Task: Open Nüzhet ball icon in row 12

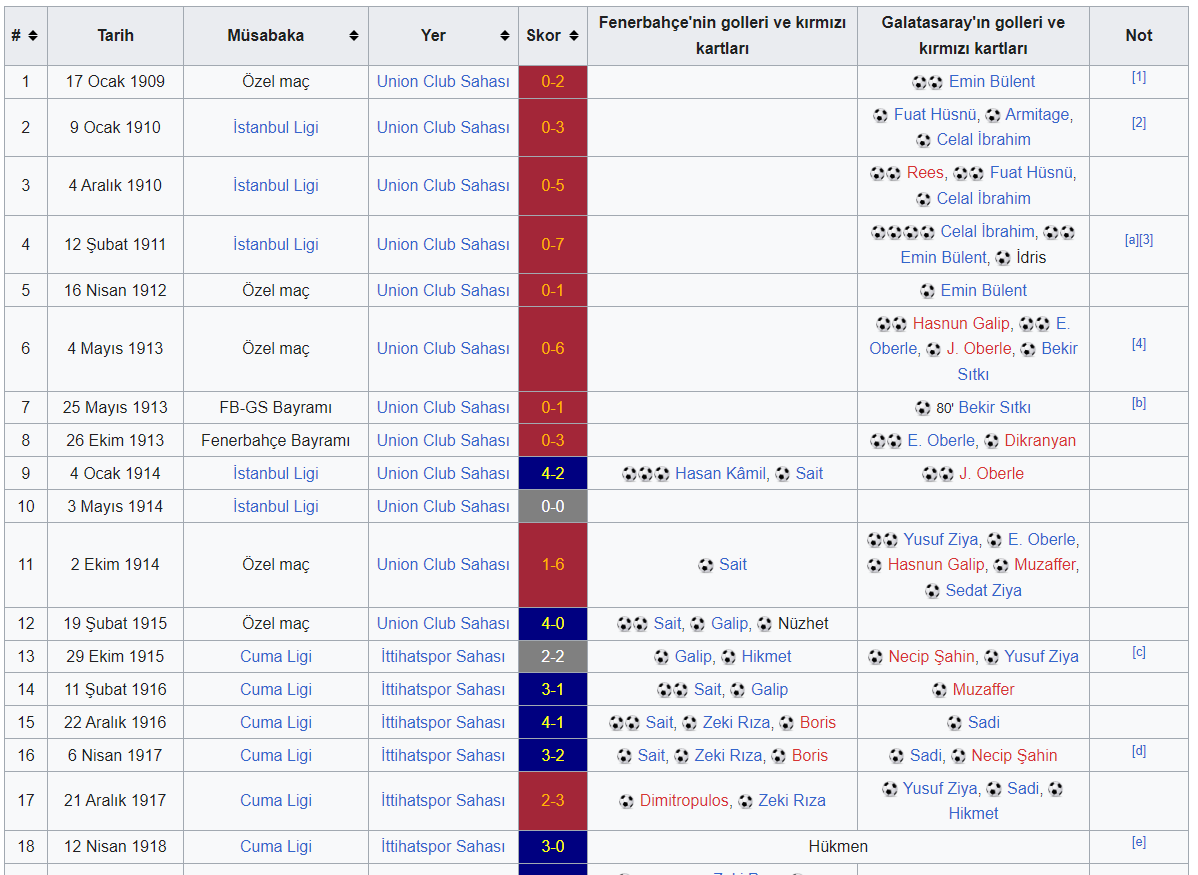Action: [764, 624]
